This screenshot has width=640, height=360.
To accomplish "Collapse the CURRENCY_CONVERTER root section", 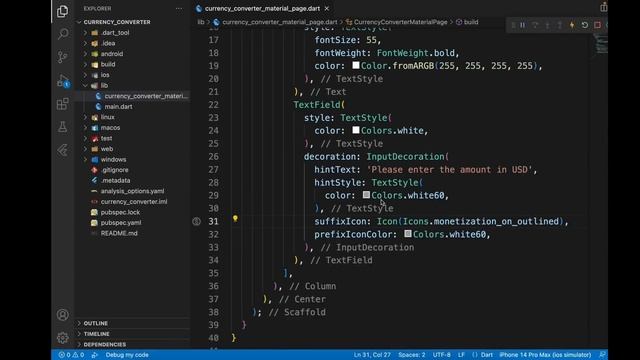I will coord(117,22).
